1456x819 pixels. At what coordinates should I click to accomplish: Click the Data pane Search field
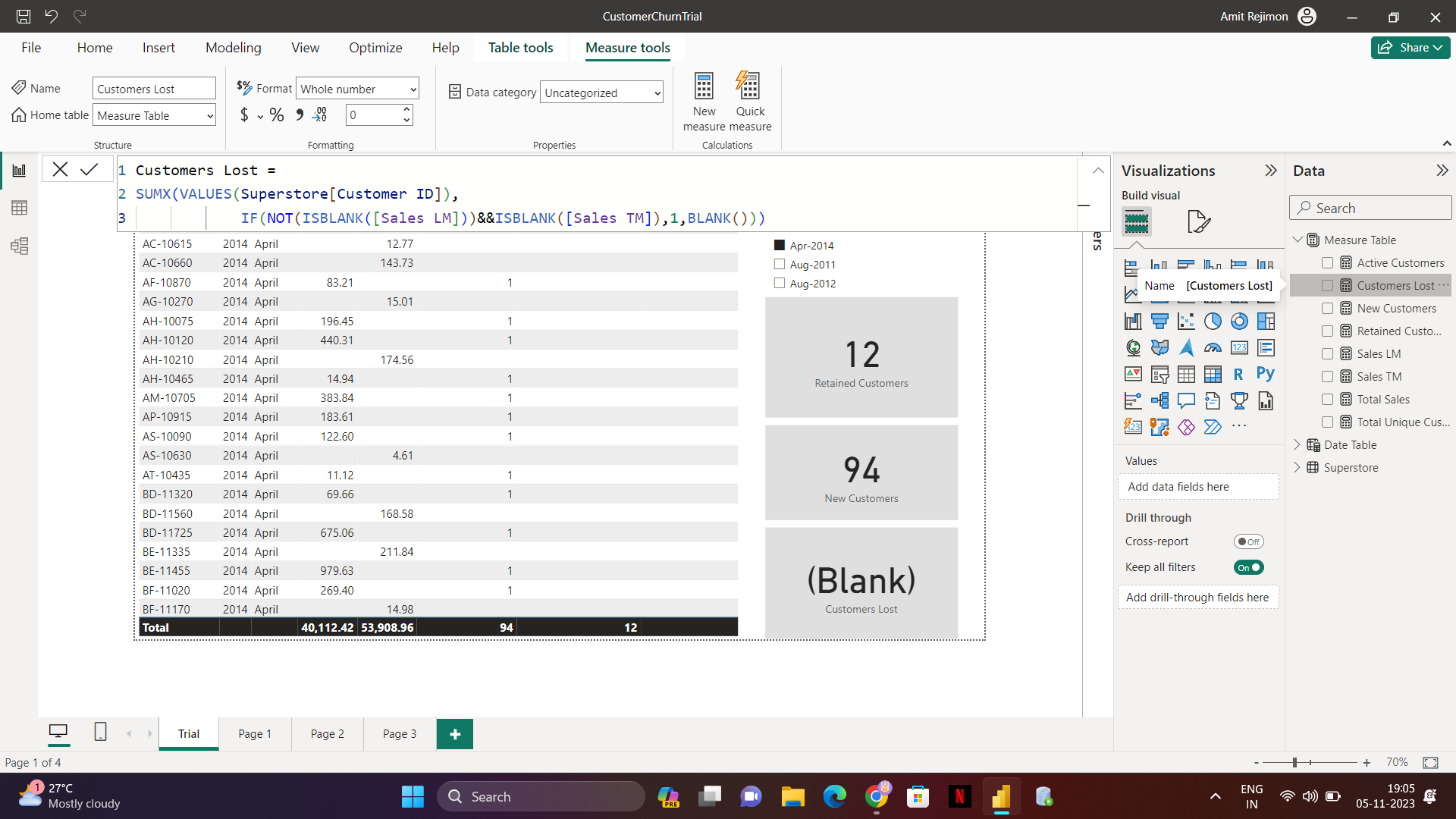pyautogui.click(x=1370, y=208)
